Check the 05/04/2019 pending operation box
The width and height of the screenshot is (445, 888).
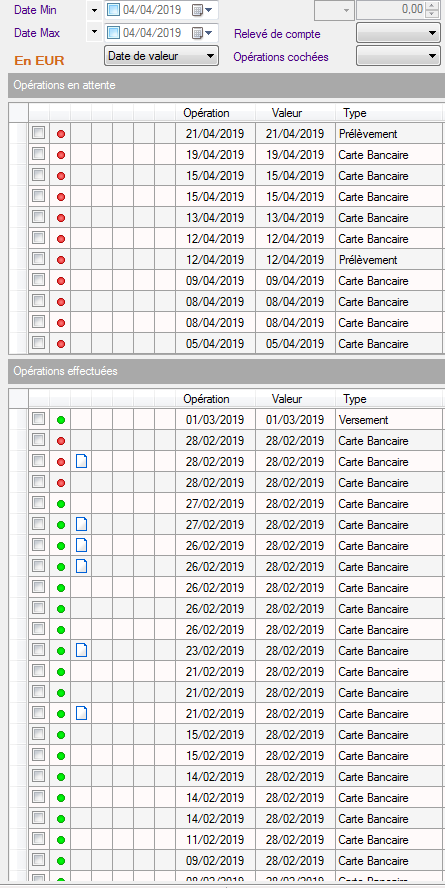[38, 343]
